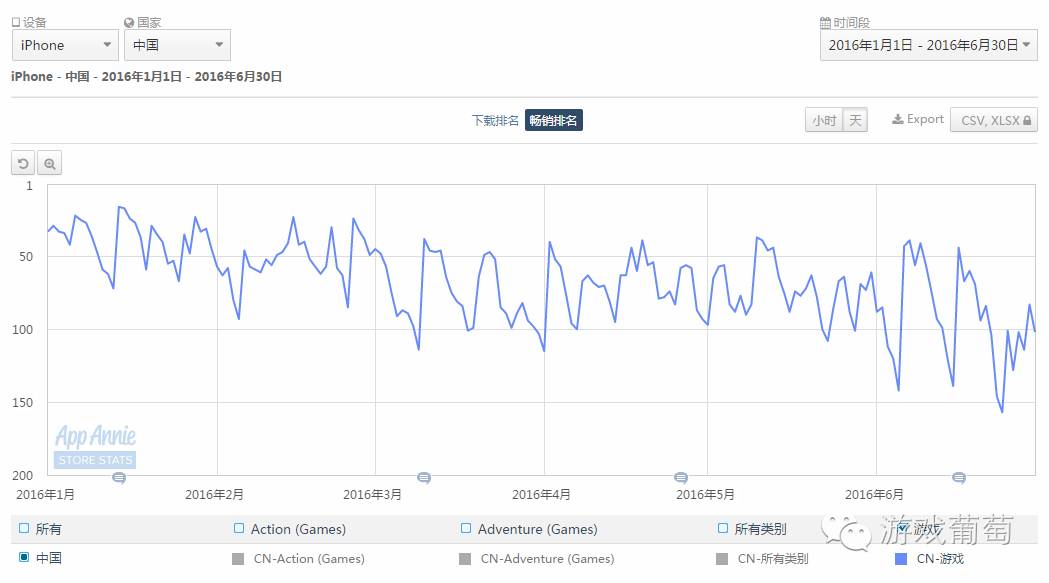This screenshot has width=1049, height=583.
Task: Switch granularity to 小时 button
Action: click(x=824, y=121)
